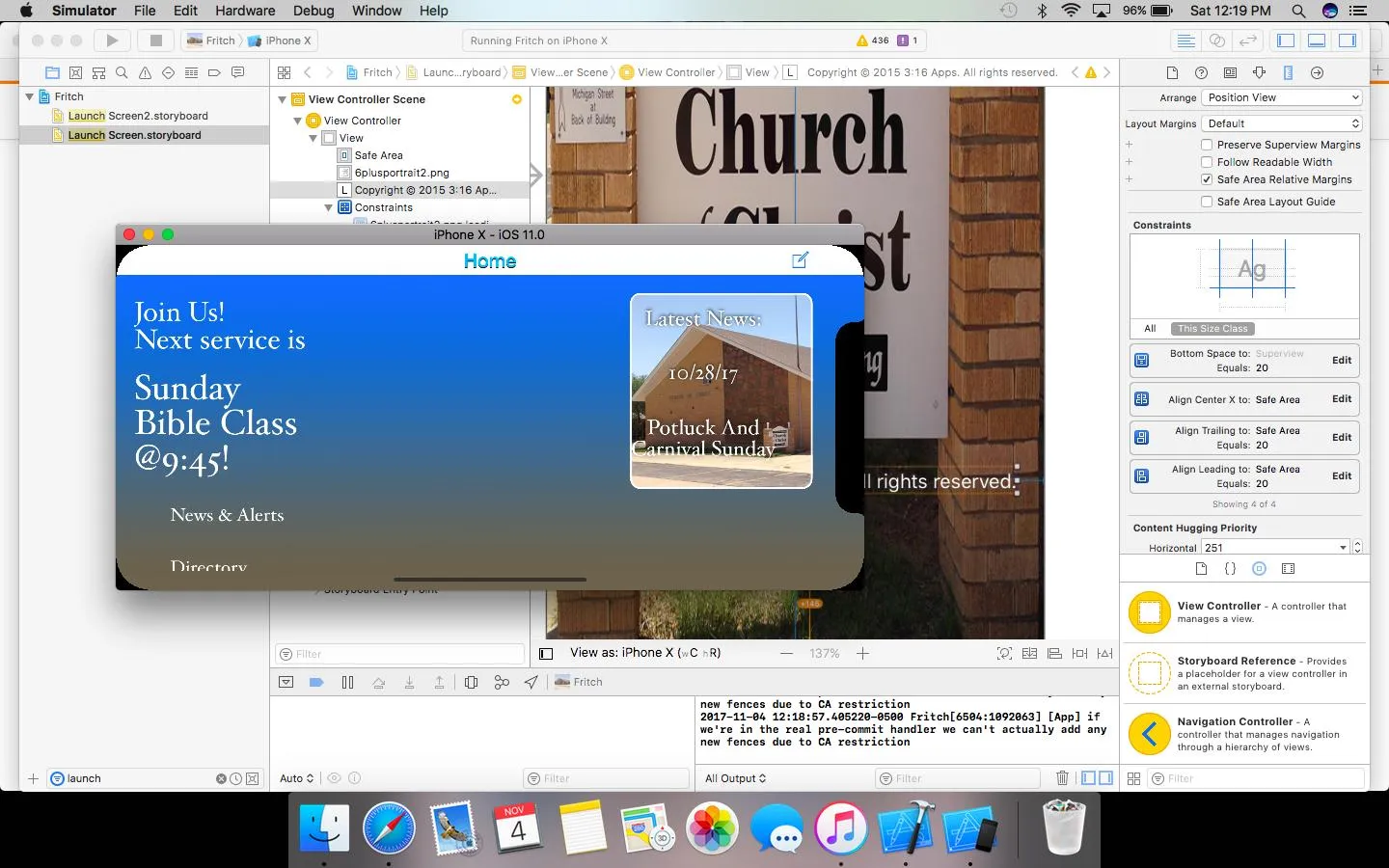
Task: Collapse the Fritch project in navigator
Action: point(30,96)
